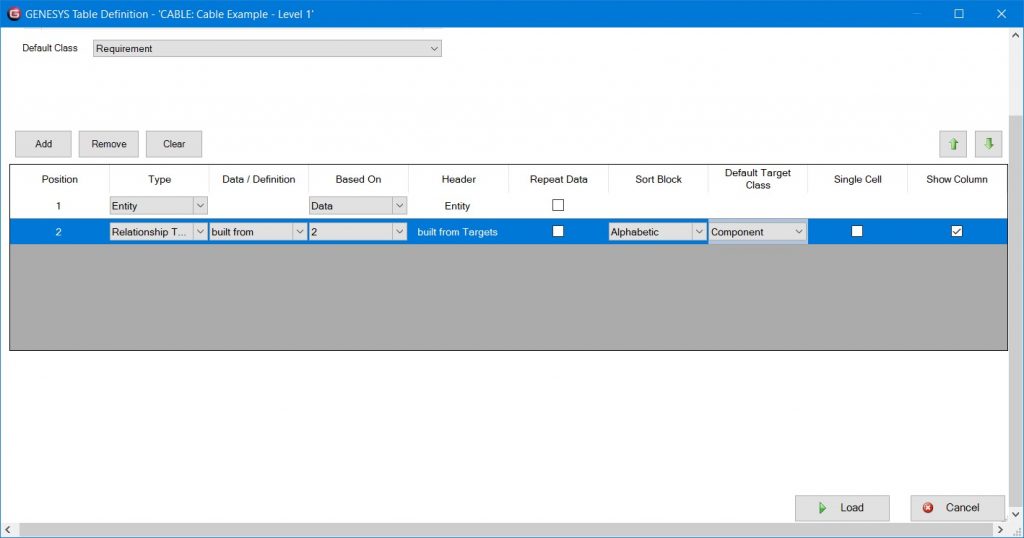Image resolution: width=1024 pixels, height=538 pixels.
Task: Click the green move up arrow
Action: click(953, 144)
